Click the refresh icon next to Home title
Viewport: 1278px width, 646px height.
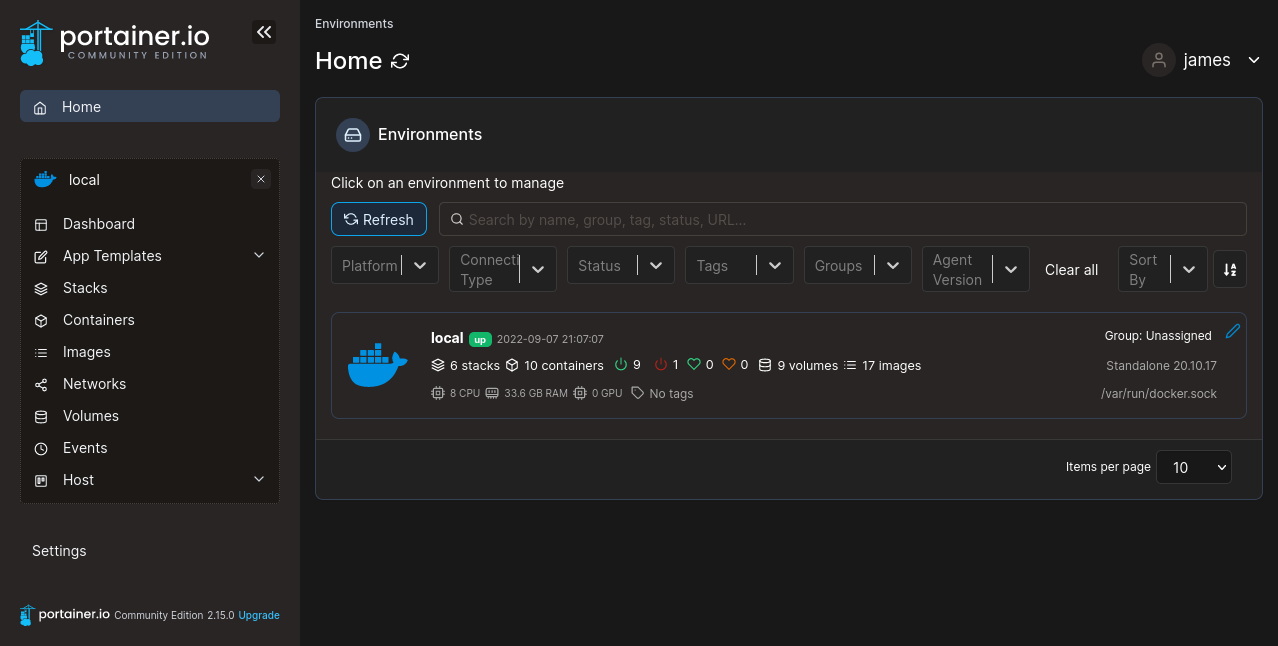[x=400, y=61]
